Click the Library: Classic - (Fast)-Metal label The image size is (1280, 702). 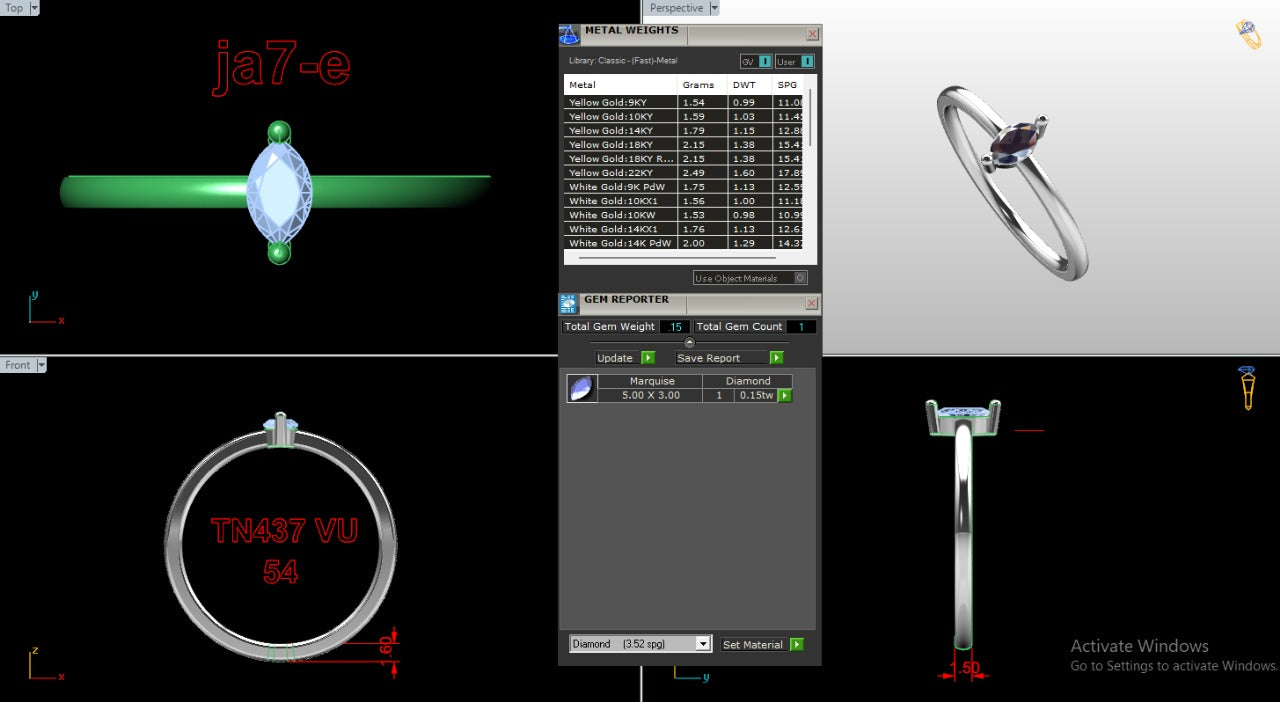[x=623, y=61]
